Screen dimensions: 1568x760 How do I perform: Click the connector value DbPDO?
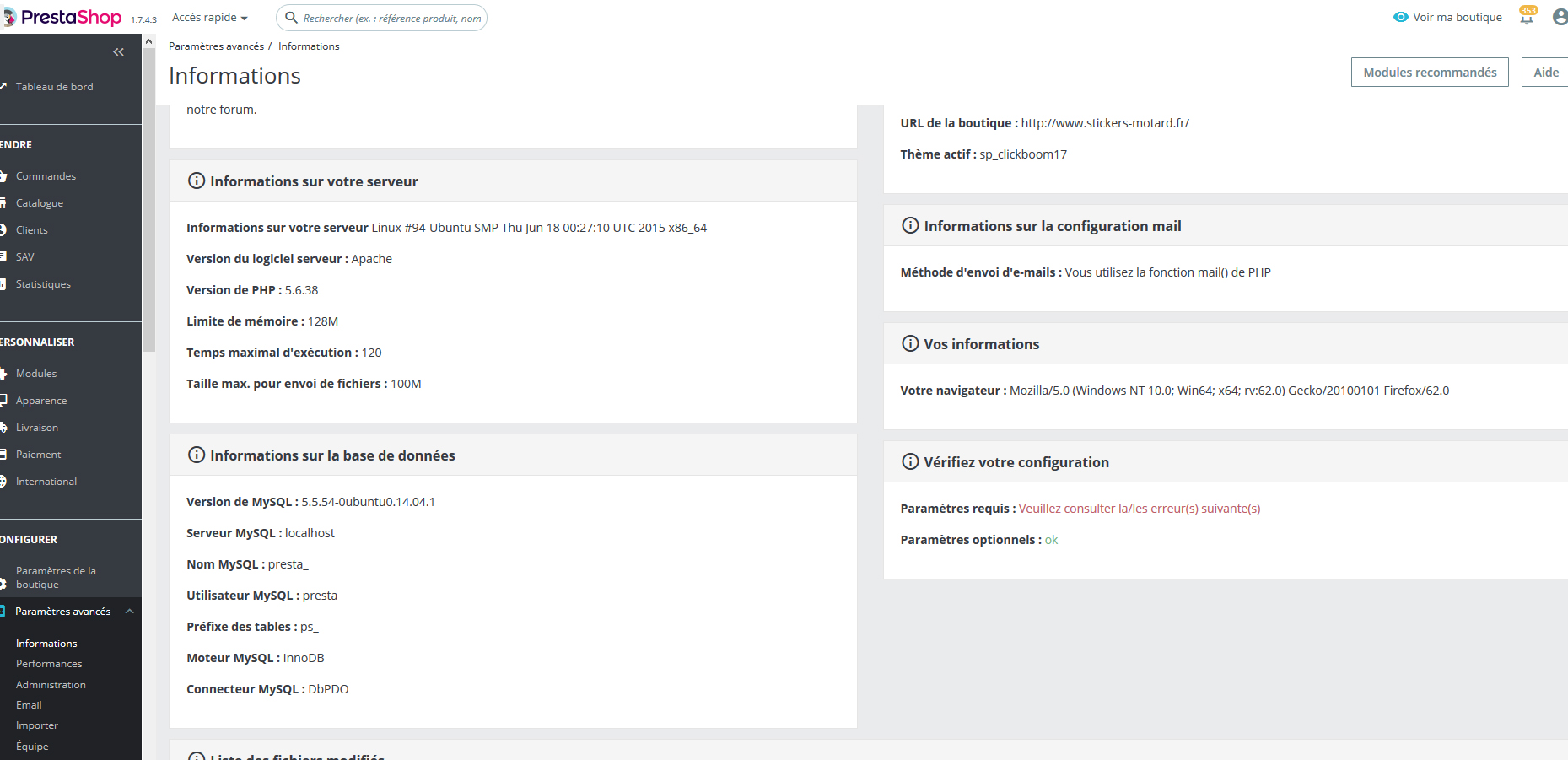(x=328, y=689)
